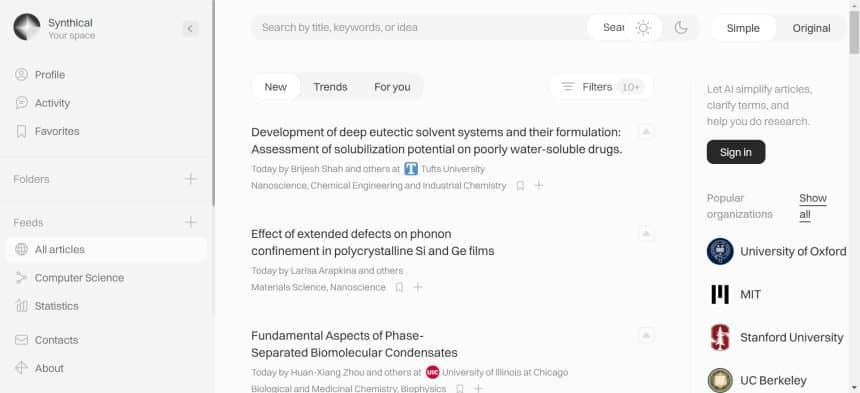860x393 pixels.
Task: Open the Computer Science feed
Action: pos(79,278)
